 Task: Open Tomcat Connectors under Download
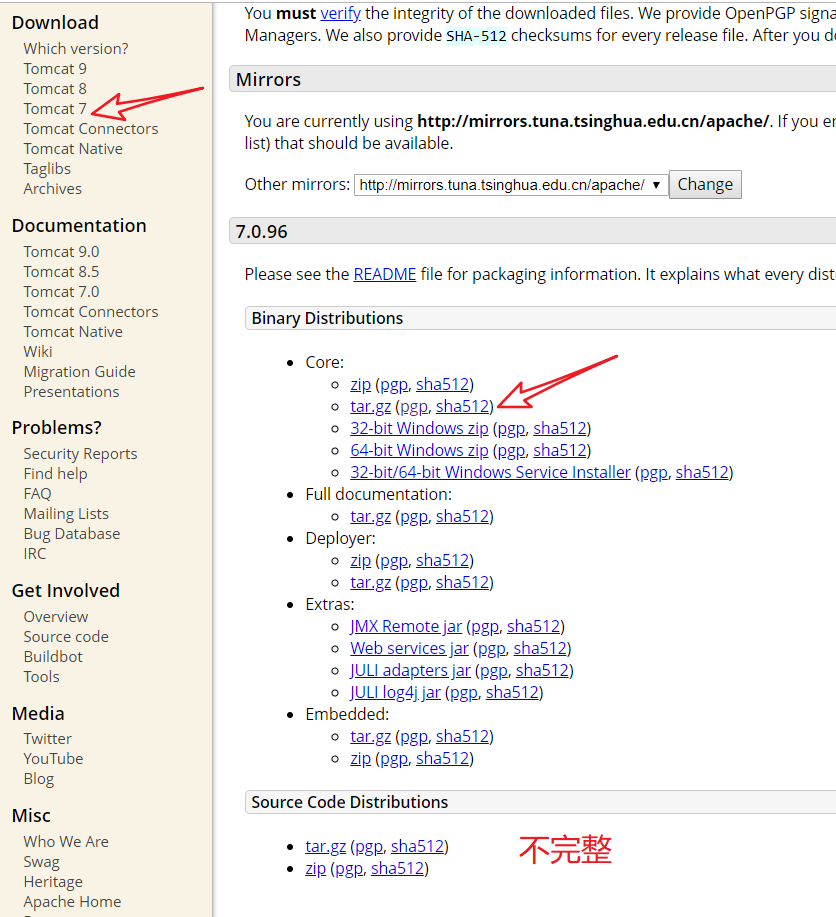(91, 129)
